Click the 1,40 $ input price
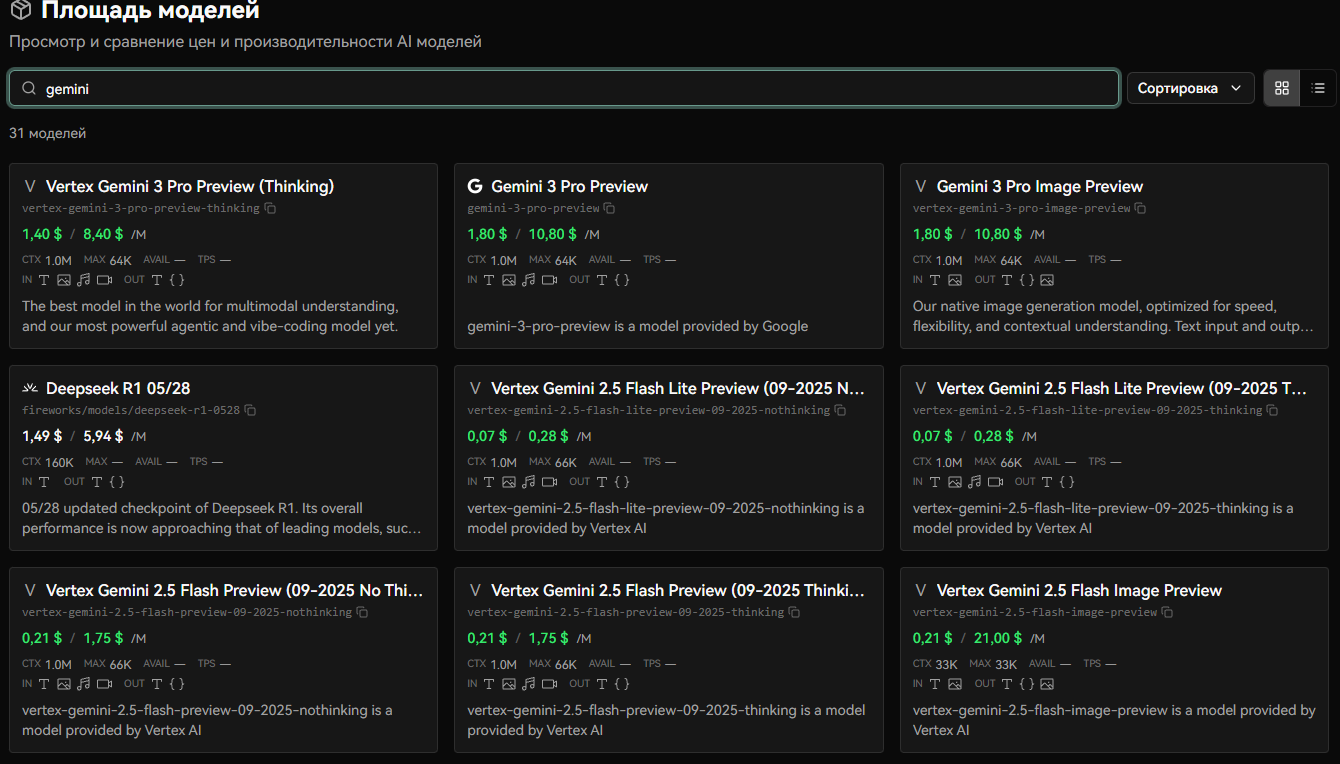1340x764 pixels. click(42, 234)
